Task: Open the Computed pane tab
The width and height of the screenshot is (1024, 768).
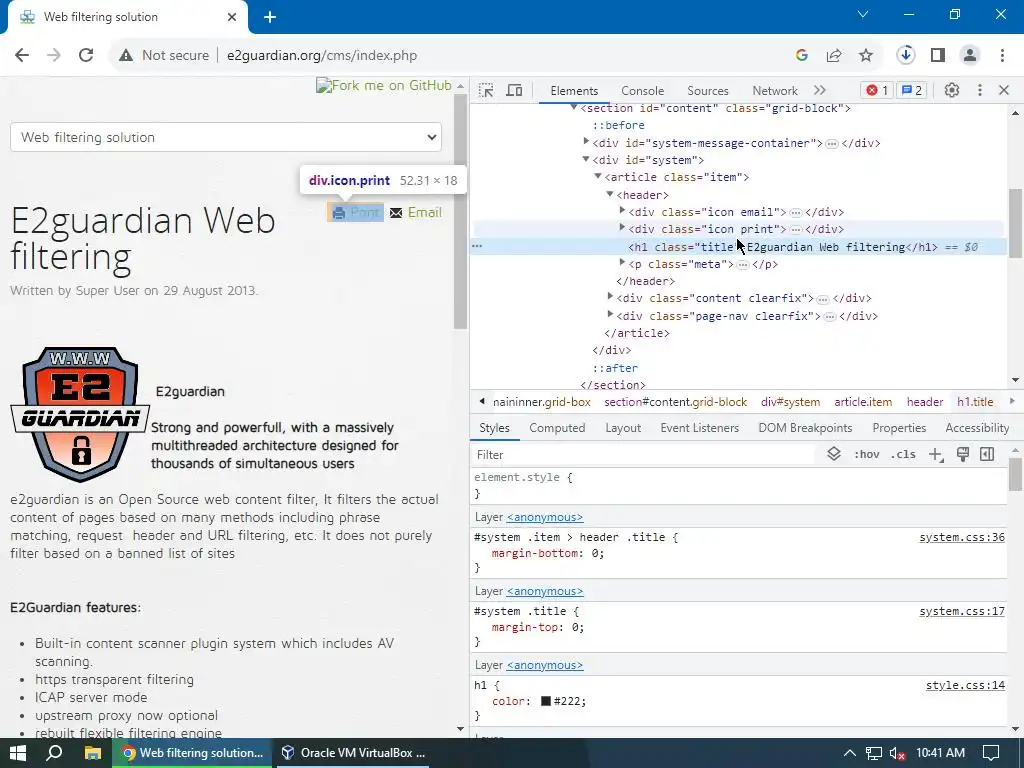Action: (x=557, y=428)
